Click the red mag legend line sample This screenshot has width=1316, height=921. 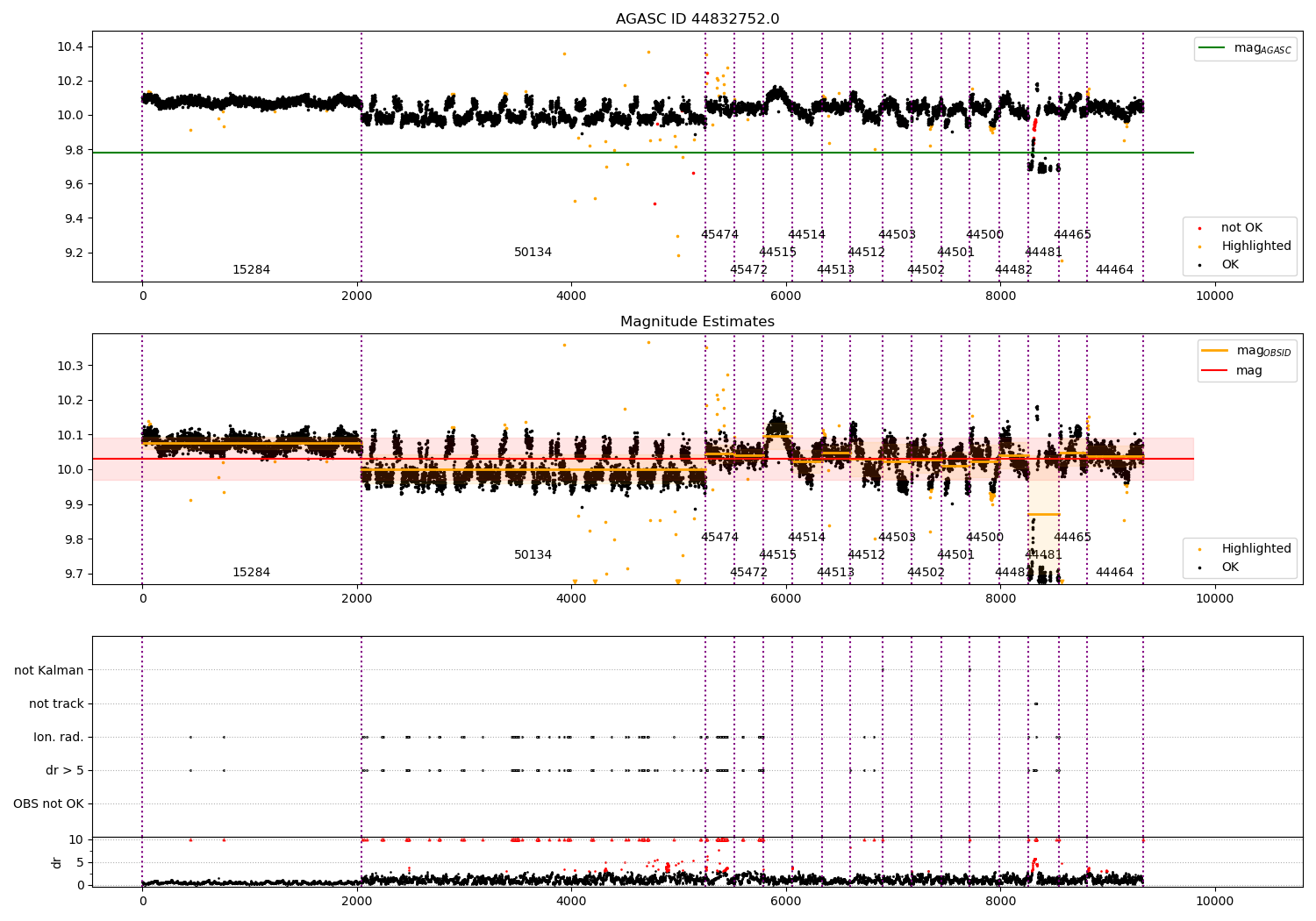coord(1215,370)
